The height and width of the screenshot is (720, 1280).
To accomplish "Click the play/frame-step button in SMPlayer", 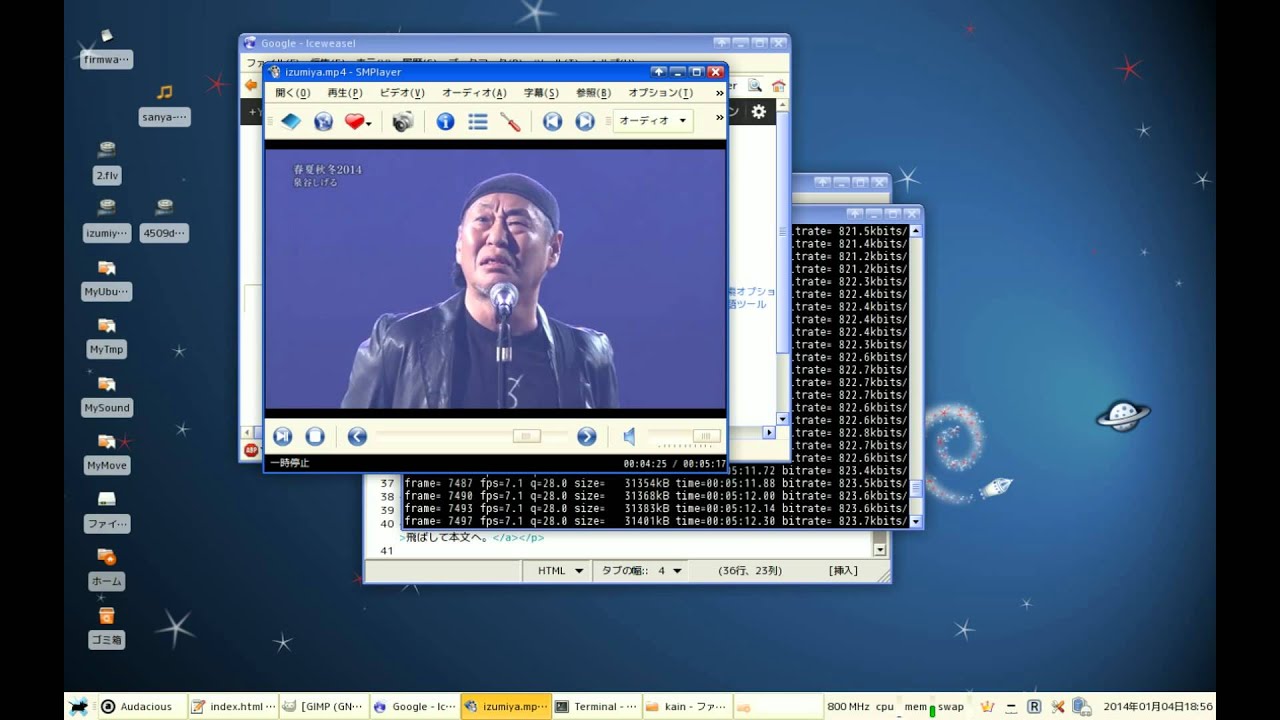I will 283,436.
